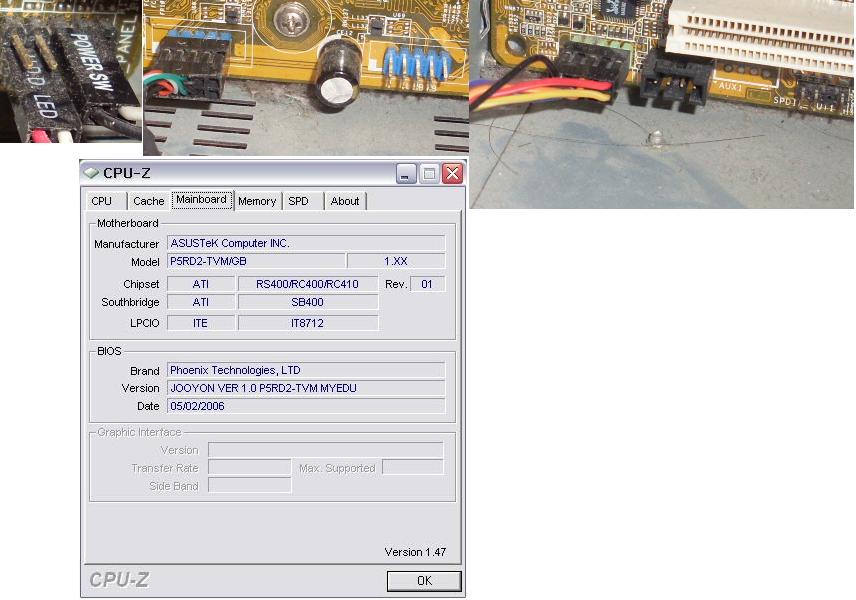
Task: Click the 'Brand' label in BIOS group
Action: (145, 371)
